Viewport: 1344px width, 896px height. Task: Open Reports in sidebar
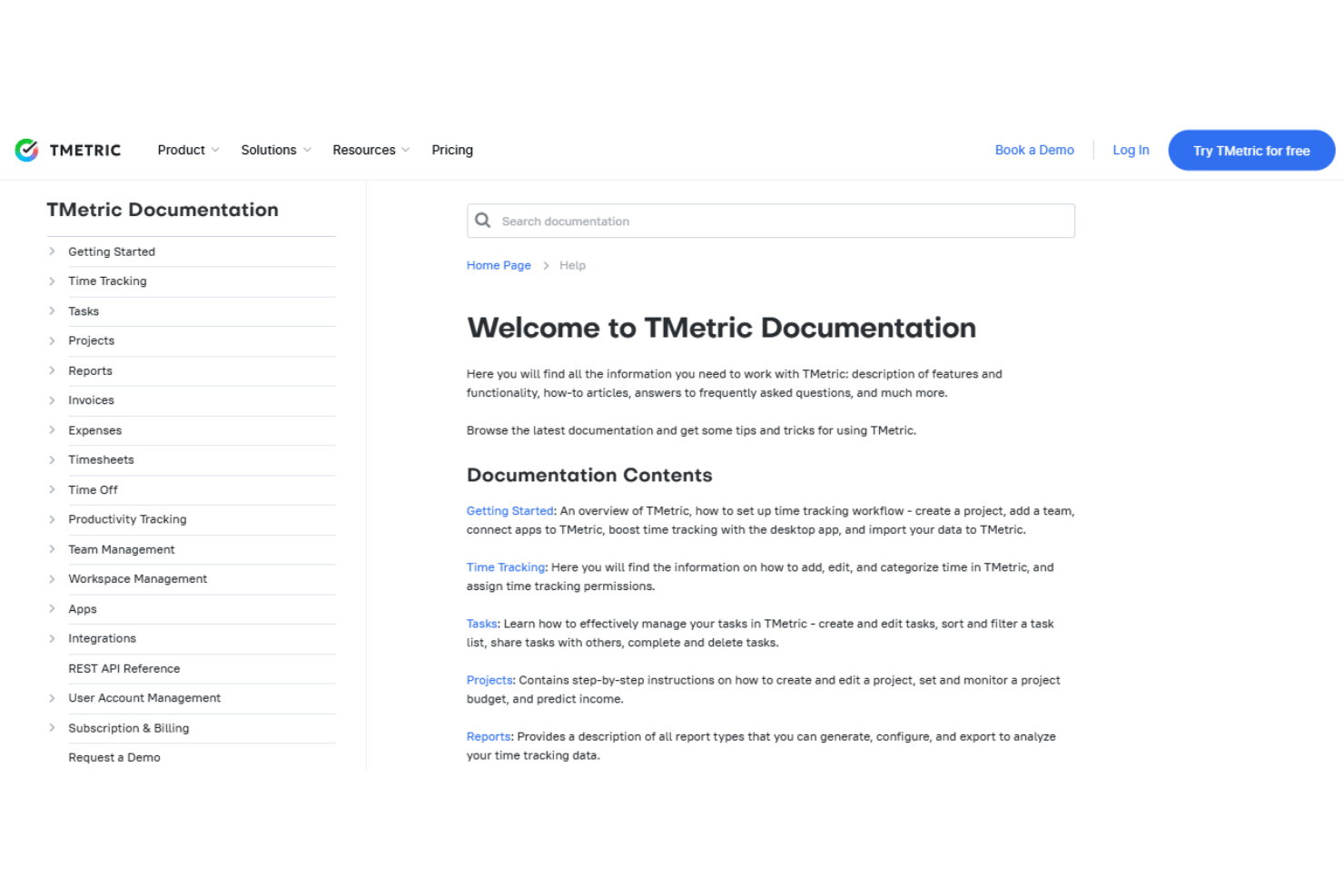pyautogui.click(x=91, y=370)
